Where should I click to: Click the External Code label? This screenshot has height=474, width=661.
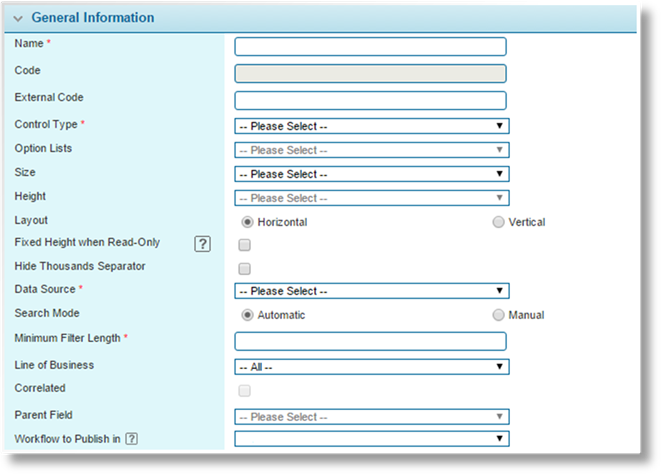(49, 97)
